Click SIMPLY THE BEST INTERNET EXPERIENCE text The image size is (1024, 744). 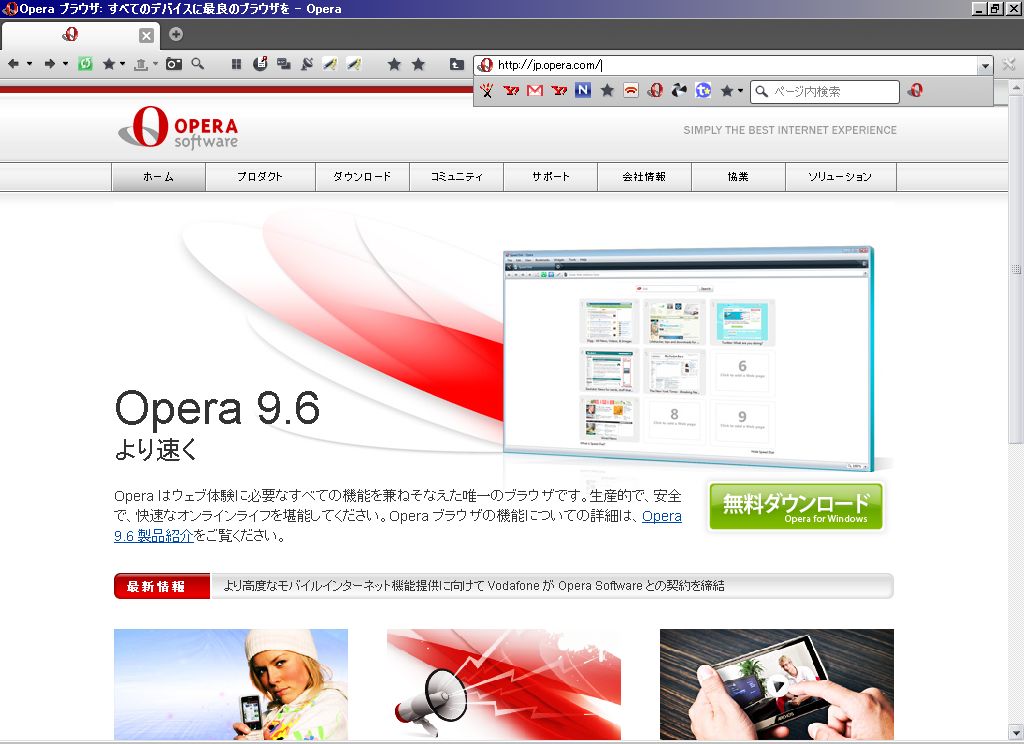[x=790, y=130]
